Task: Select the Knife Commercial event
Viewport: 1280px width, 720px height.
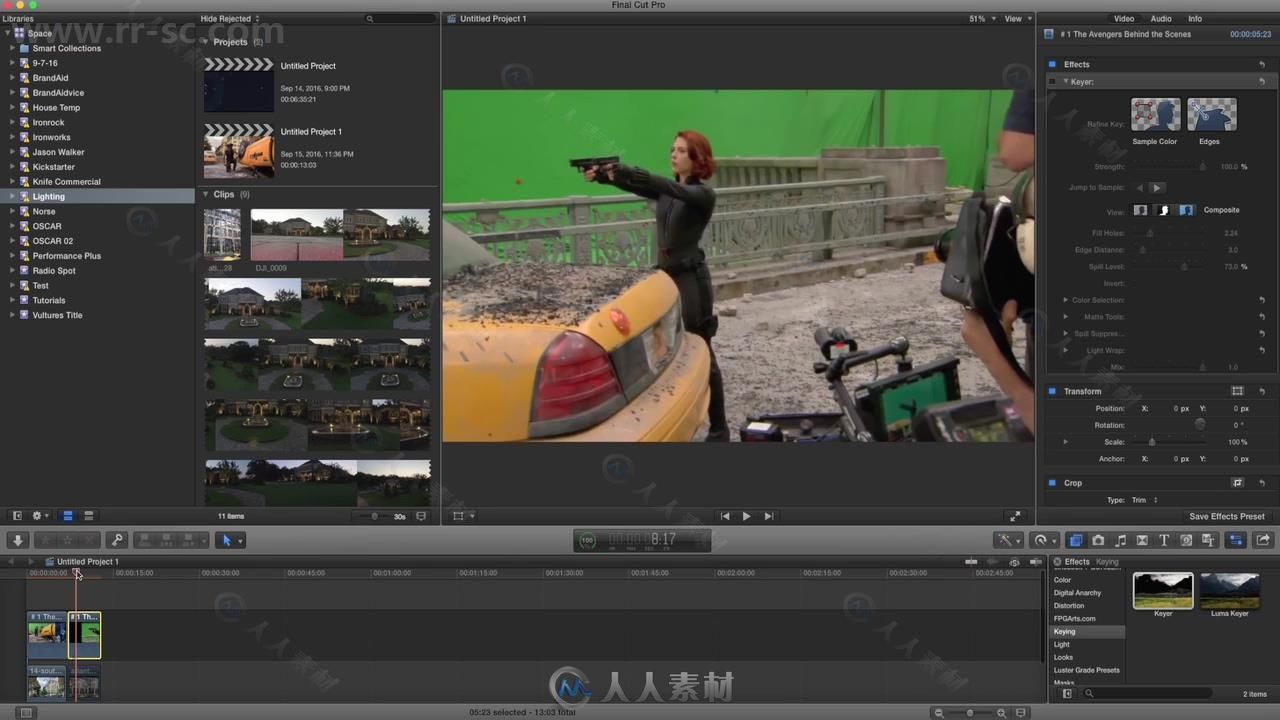Action: coord(66,182)
